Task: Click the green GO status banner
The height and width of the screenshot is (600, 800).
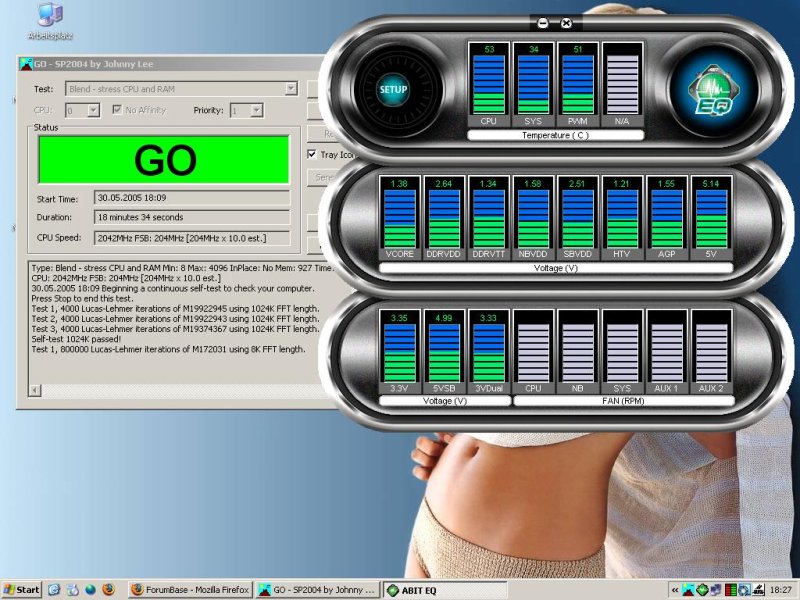Action: pos(164,160)
